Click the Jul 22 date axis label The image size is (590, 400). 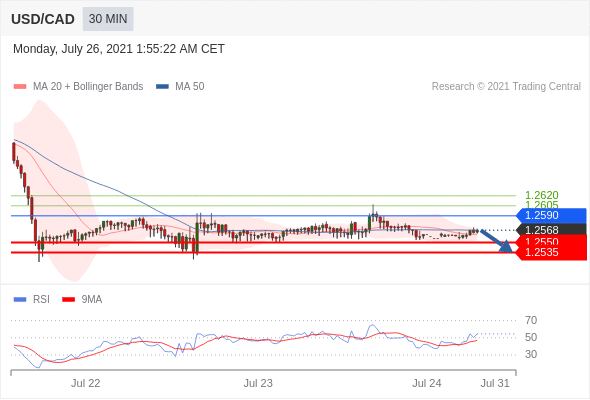[86, 383]
